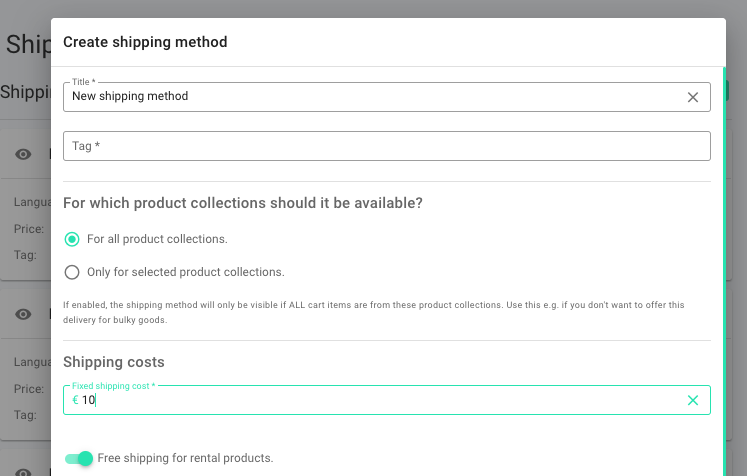
Task: Select 'For all product collections' radio
Action: point(72,239)
